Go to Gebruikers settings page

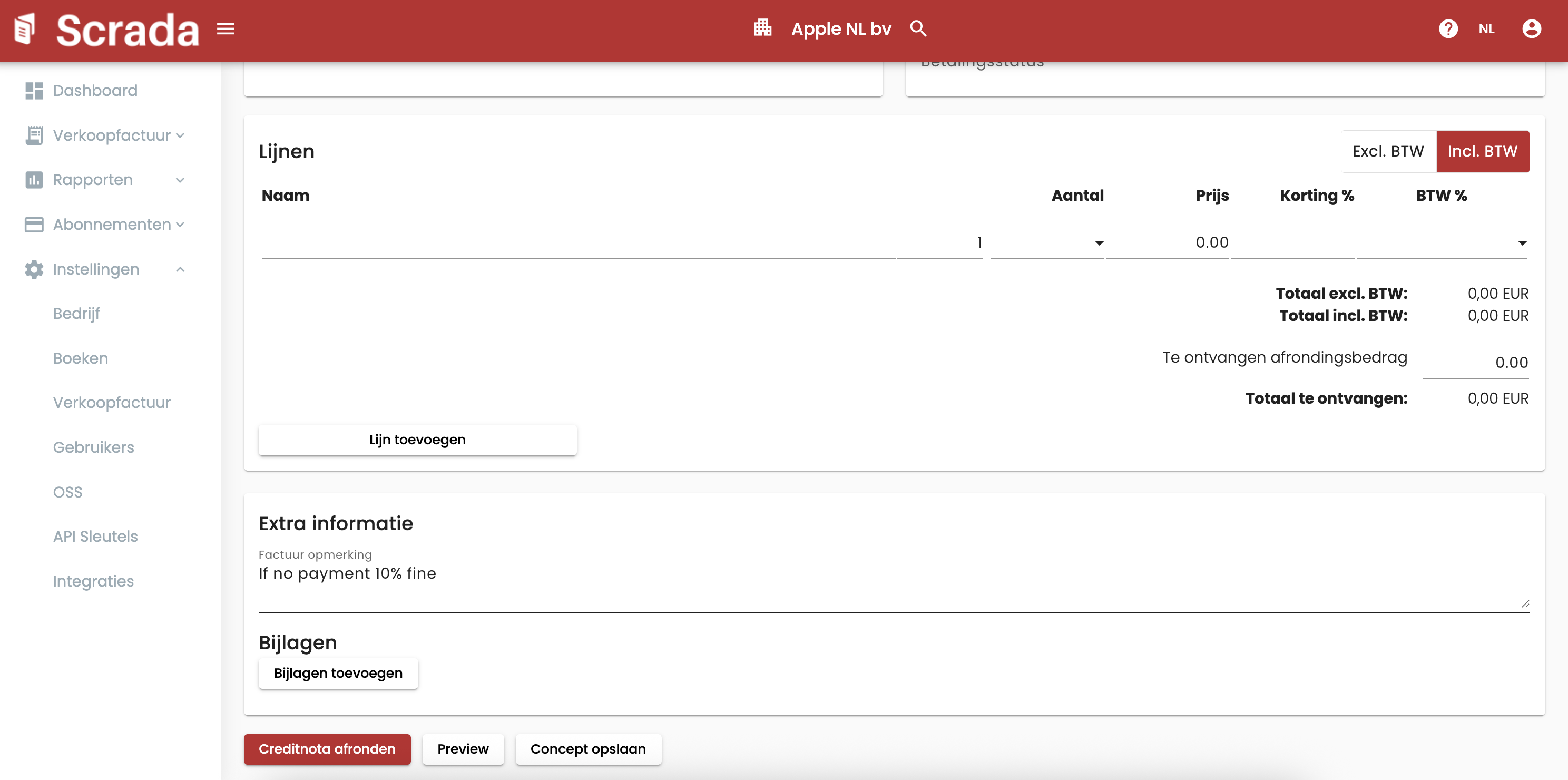coord(93,447)
